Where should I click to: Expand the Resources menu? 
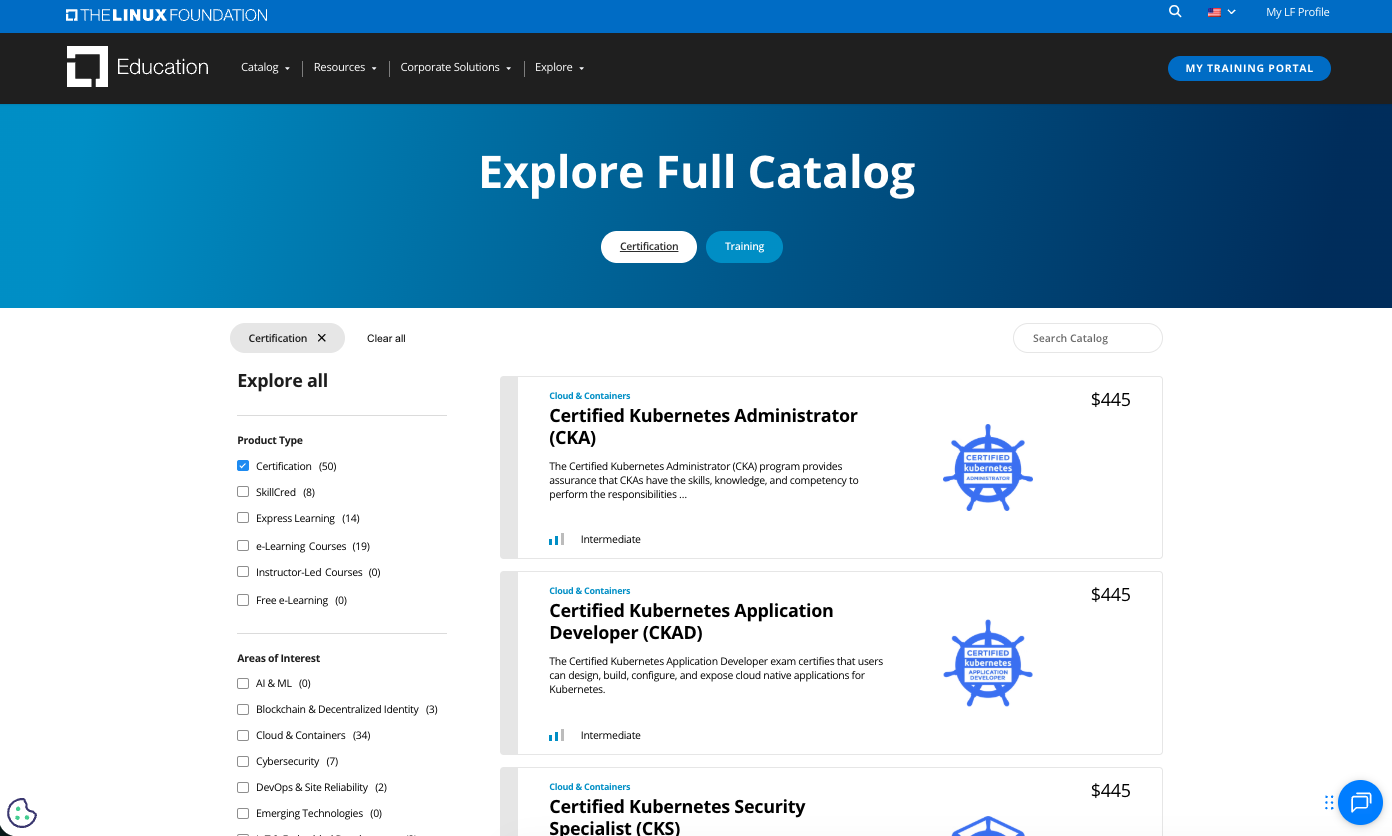[345, 67]
